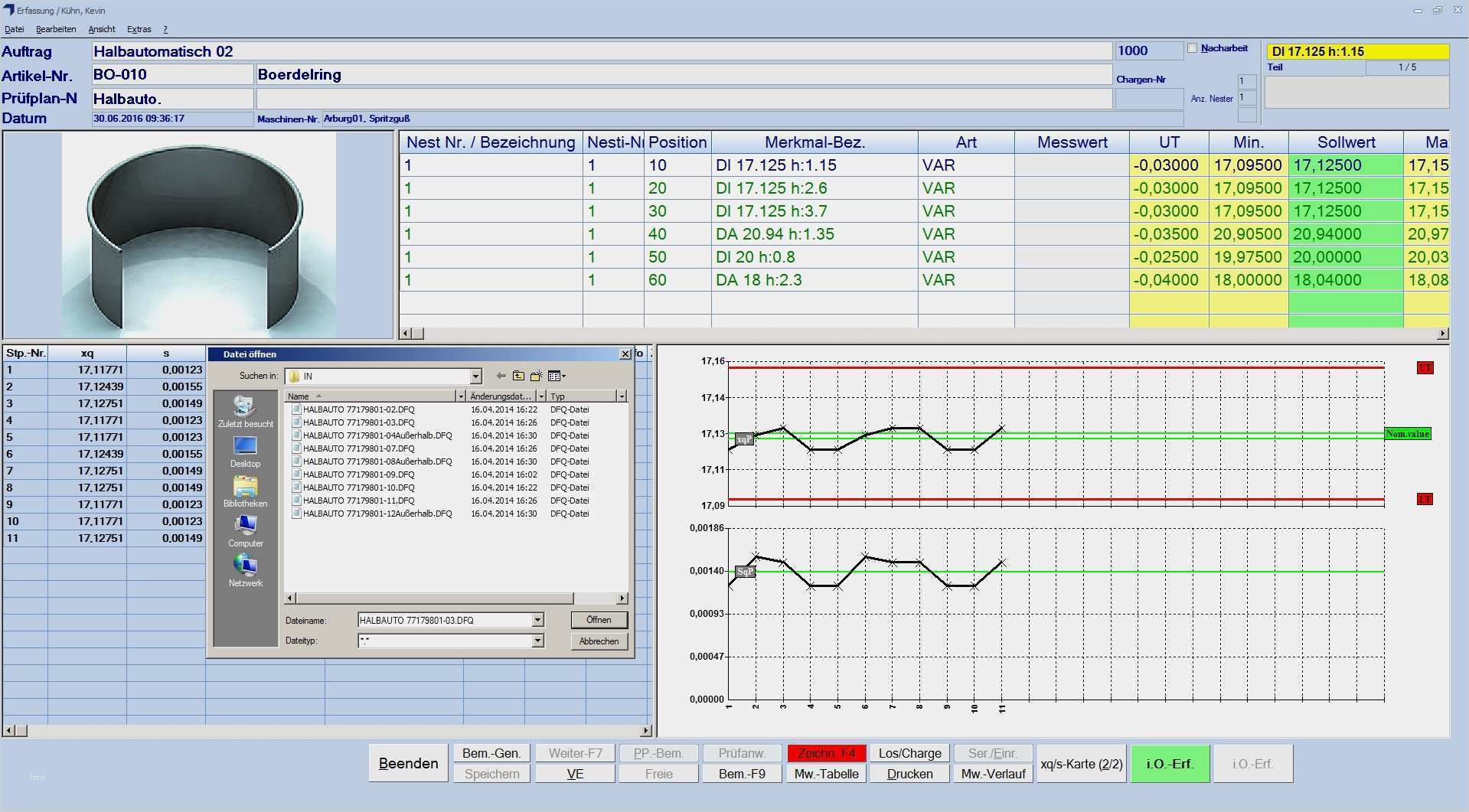Open Zuletzt besucht in the places bar
This screenshot has width=1469, height=812.
tap(245, 412)
